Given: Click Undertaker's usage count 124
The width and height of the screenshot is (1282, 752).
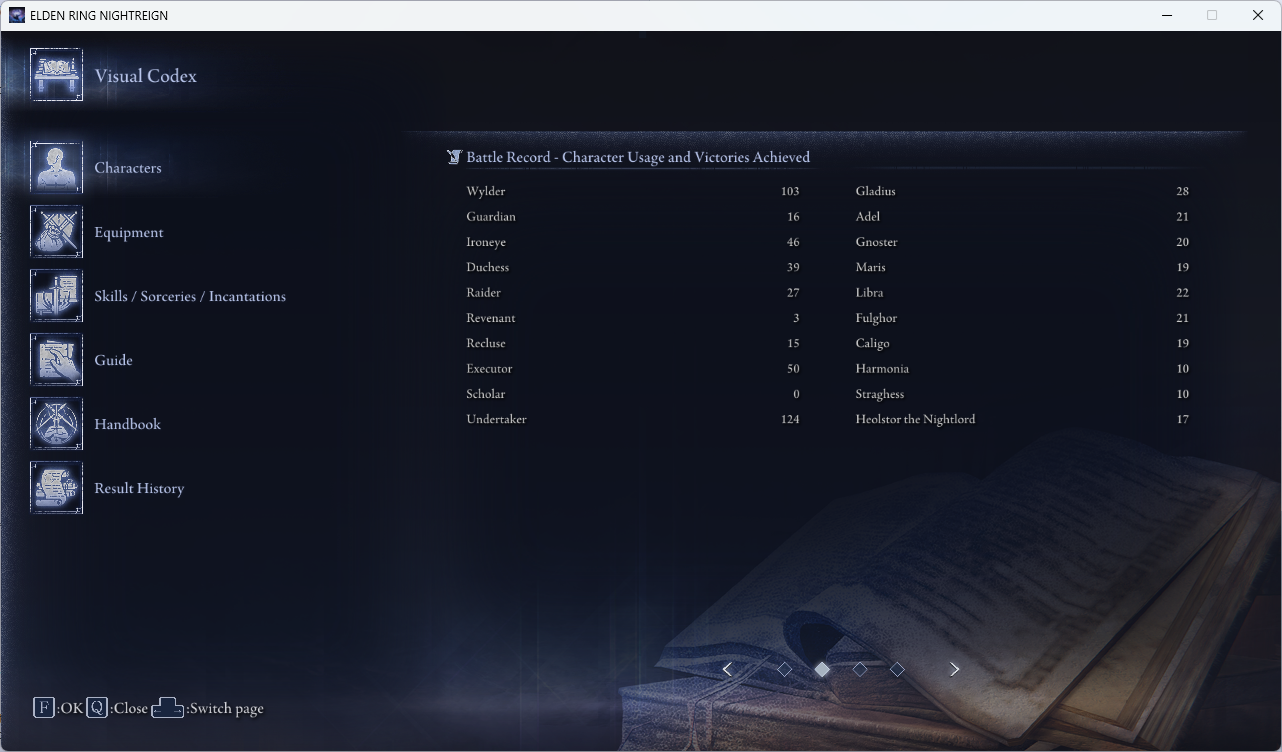Looking at the screenshot, I should (790, 419).
